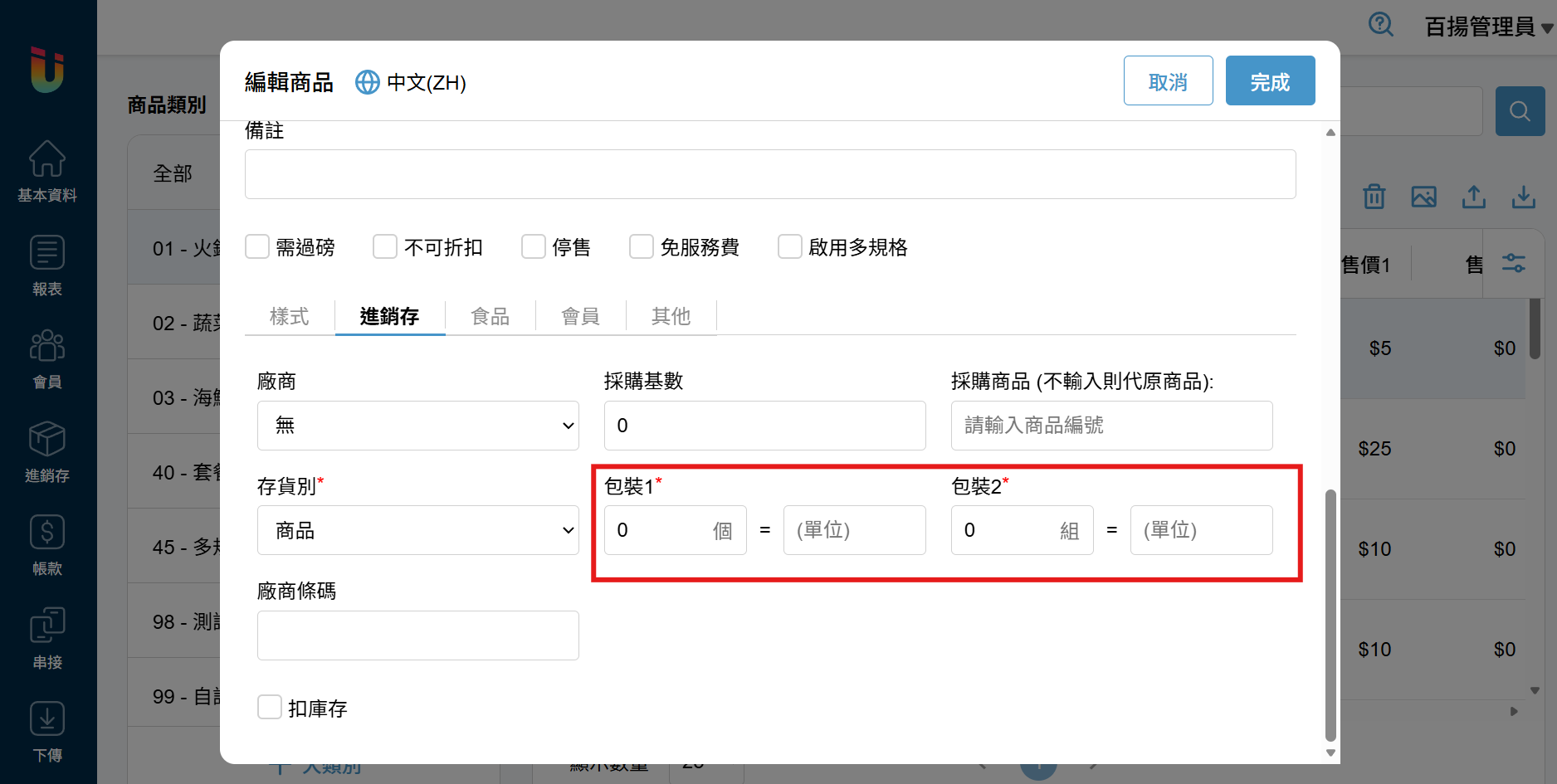Open the 百揚管理員 user menu

pos(1487,27)
